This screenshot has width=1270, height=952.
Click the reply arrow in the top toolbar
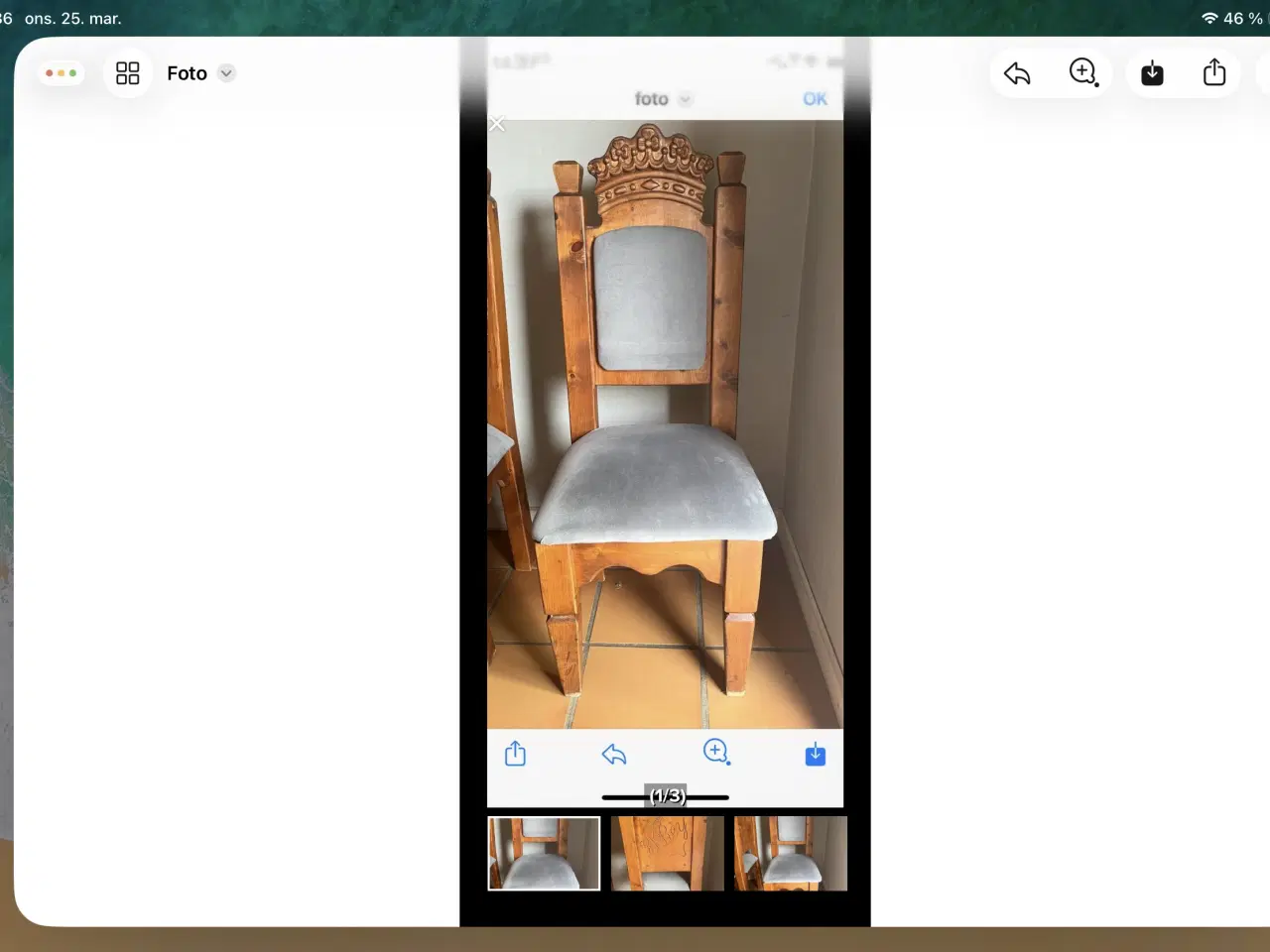[x=1017, y=73]
